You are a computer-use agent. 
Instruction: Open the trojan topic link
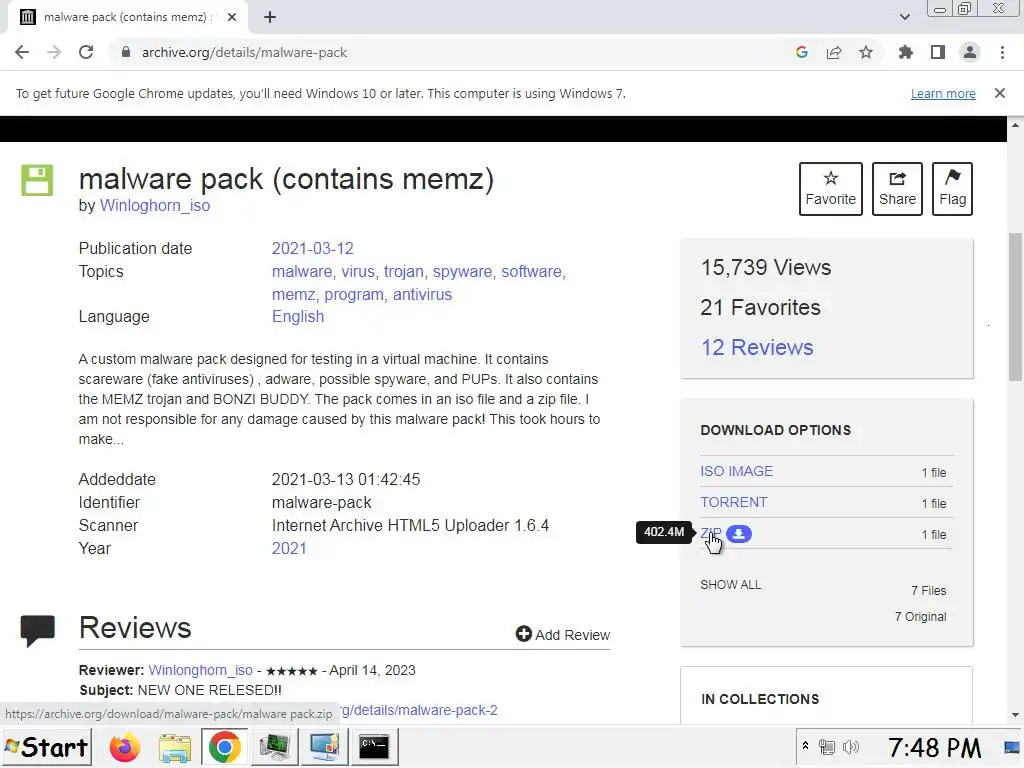coord(404,271)
